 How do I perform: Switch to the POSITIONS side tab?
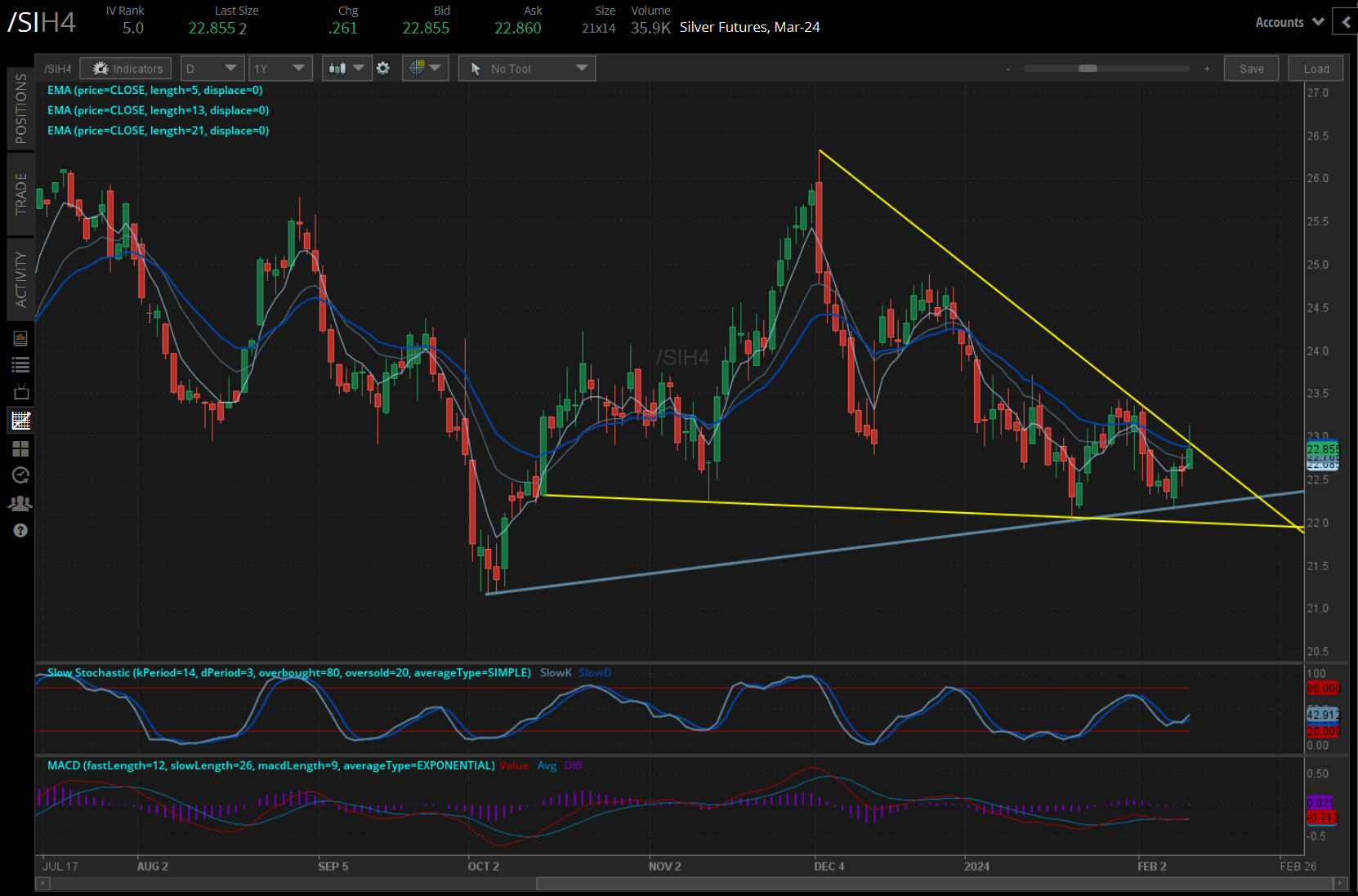click(20, 108)
